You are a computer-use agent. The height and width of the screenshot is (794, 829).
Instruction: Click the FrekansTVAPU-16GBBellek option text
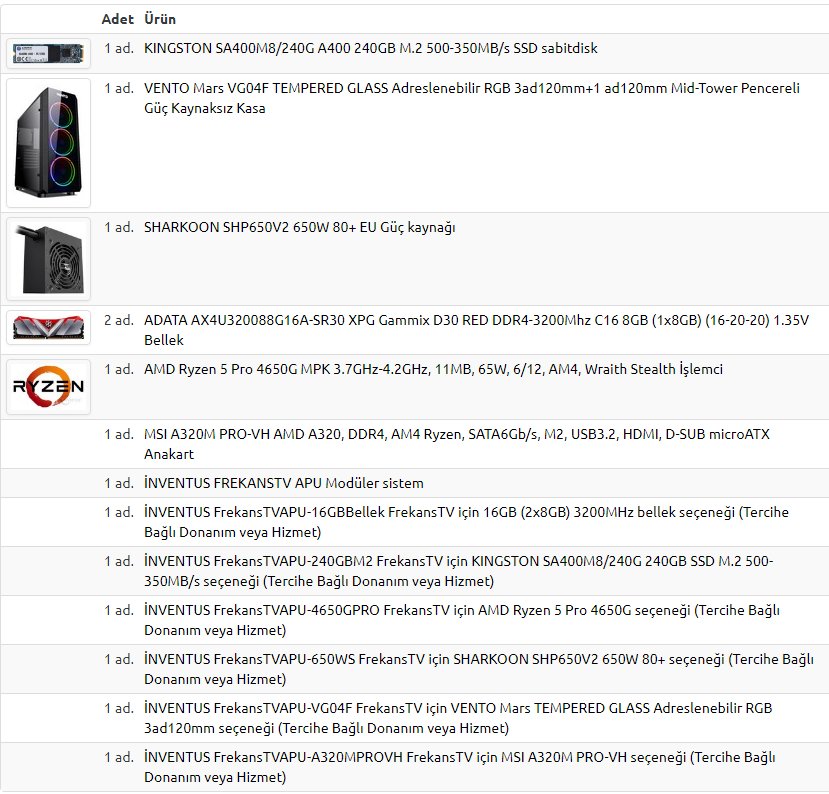point(466,522)
